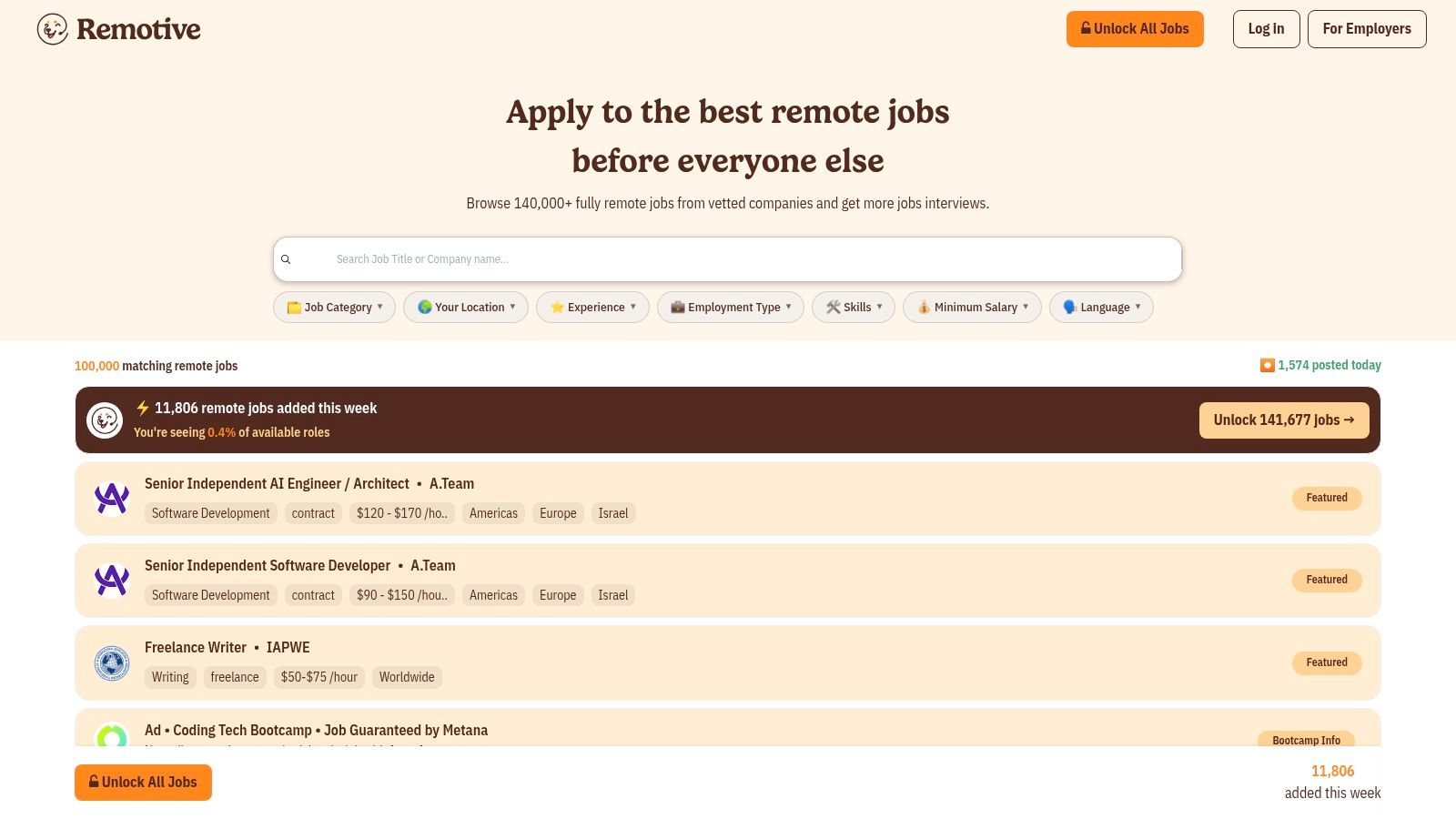Click the lightning bolt icon in banner

click(142, 408)
